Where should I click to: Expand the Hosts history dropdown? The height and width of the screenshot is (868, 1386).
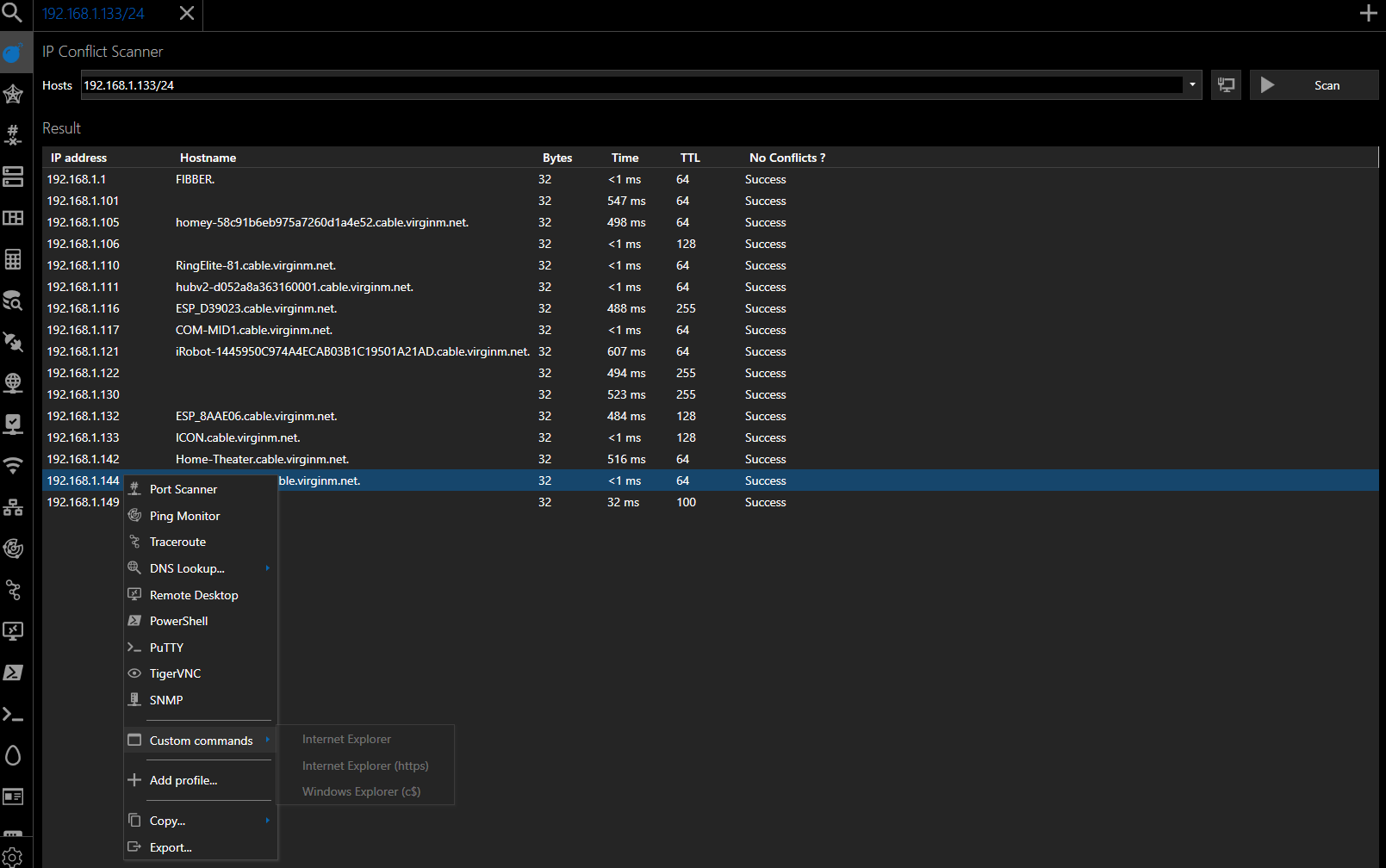pos(1192,85)
